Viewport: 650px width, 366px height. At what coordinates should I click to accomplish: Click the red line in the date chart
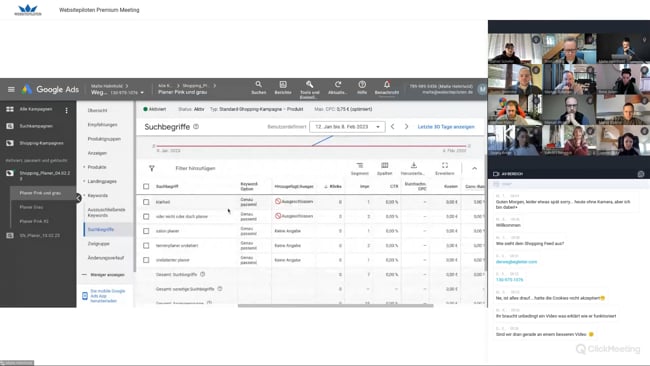click(x=311, y=146)
